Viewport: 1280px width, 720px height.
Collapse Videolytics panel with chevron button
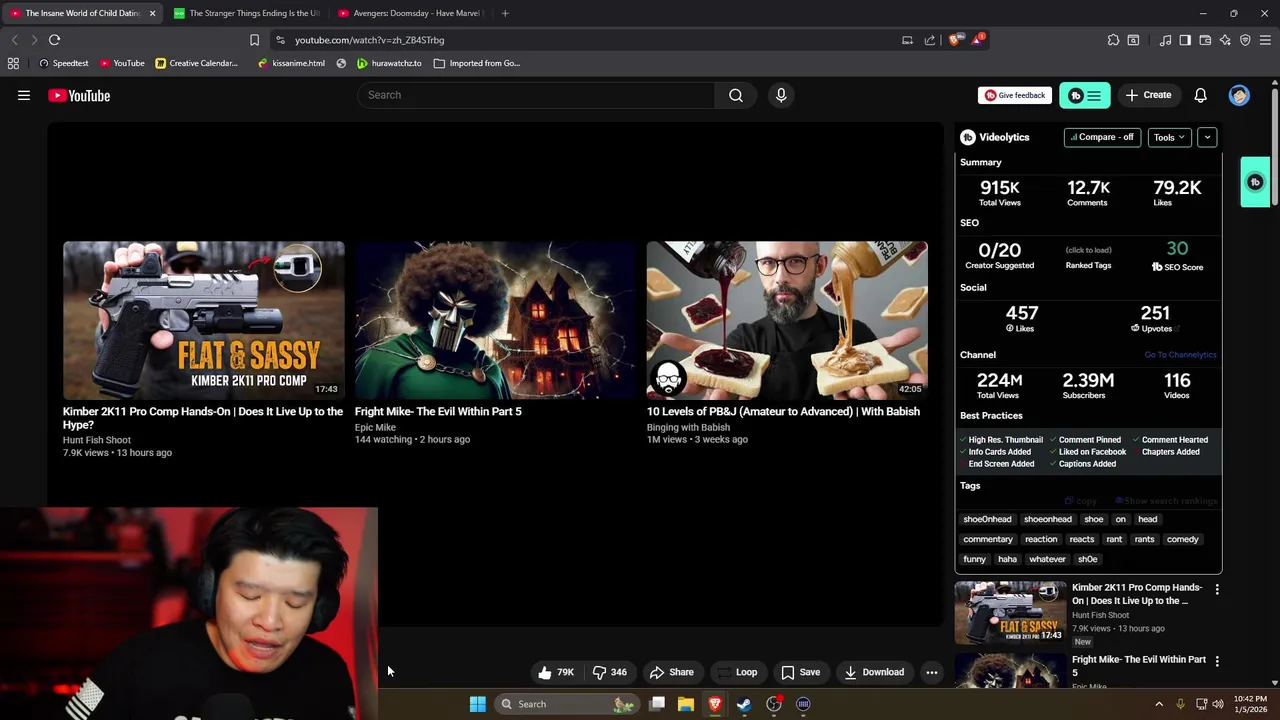pyautogui.click(x=1207, y=137)
